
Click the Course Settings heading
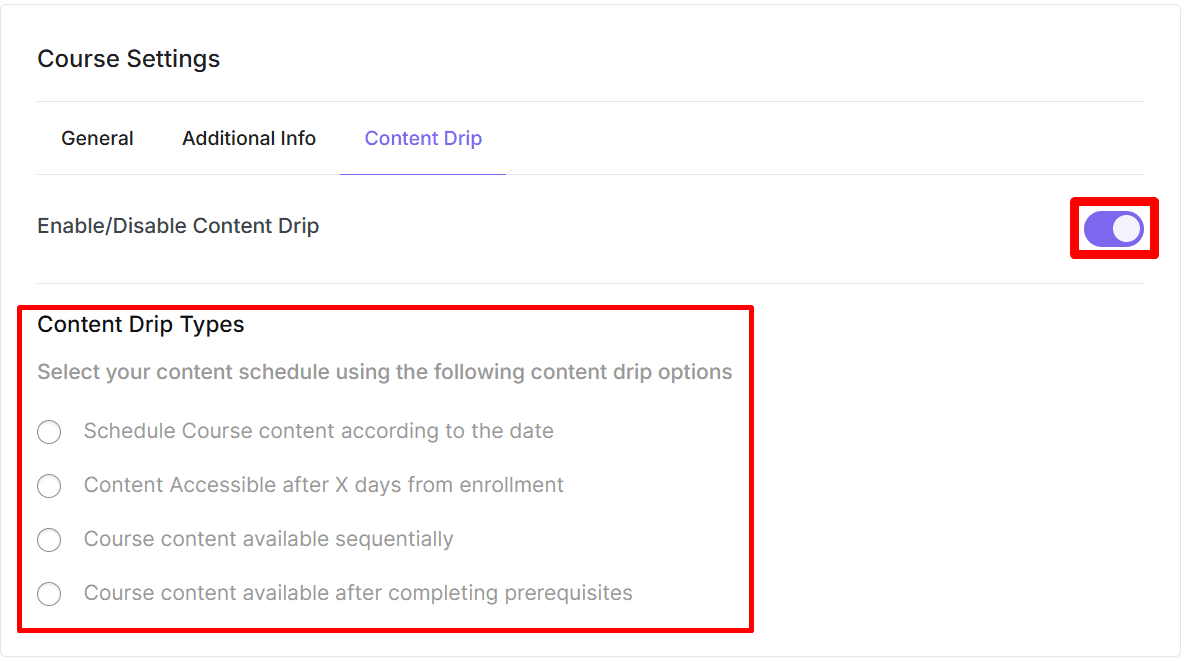(x=128, y=58)
